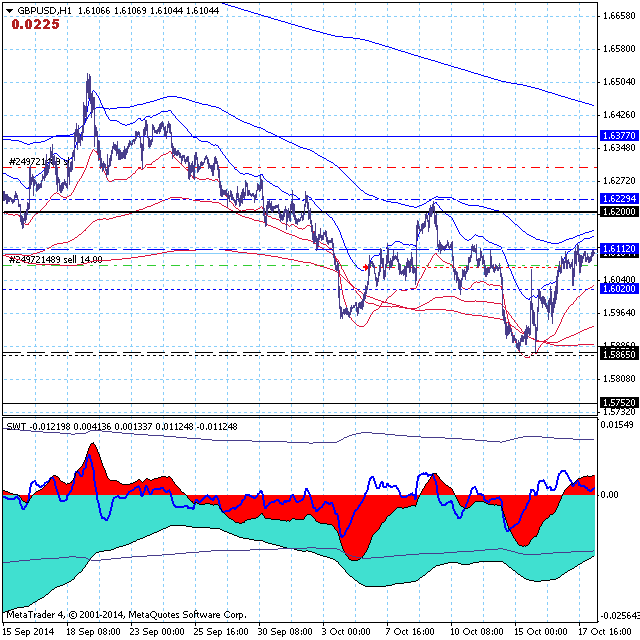Click the red arrow order entry marker
This screenshot has width=640, height=640.
[366, 267]
